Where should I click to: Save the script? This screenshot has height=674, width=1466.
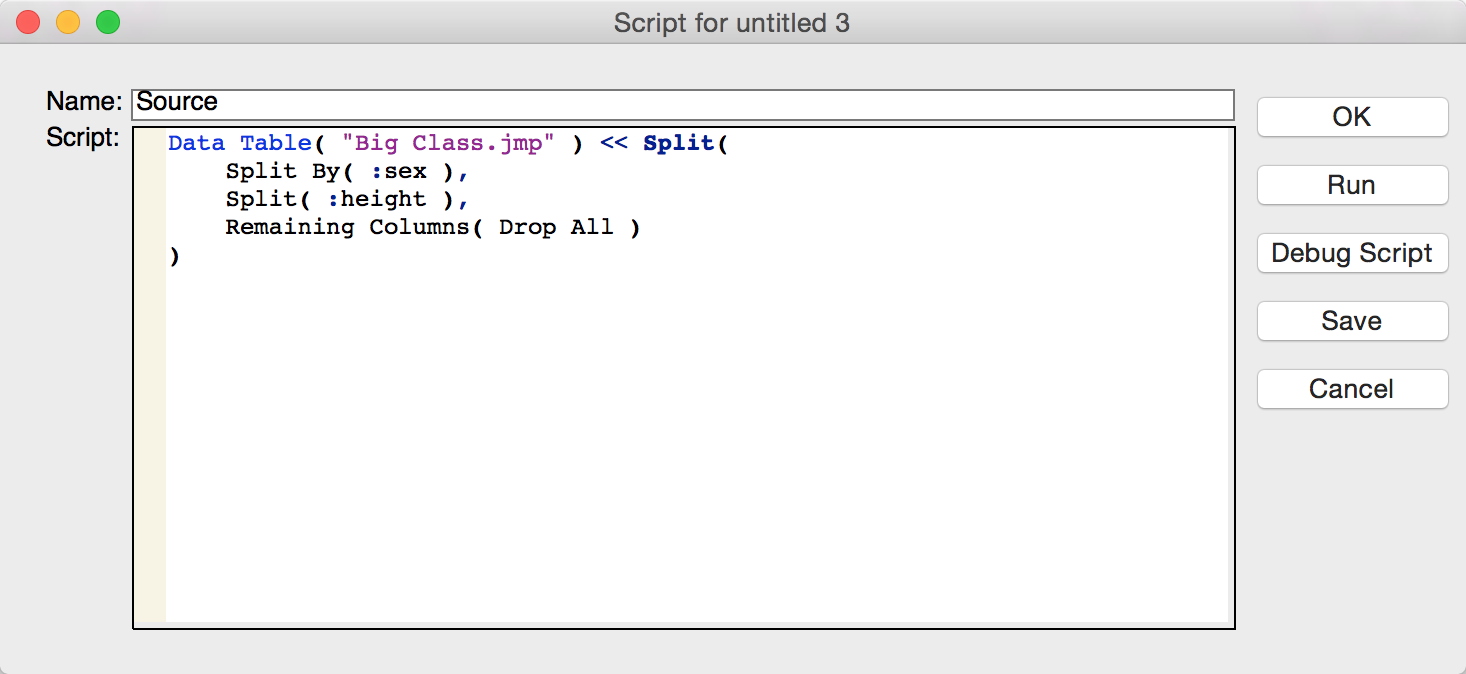[1351, 321]
